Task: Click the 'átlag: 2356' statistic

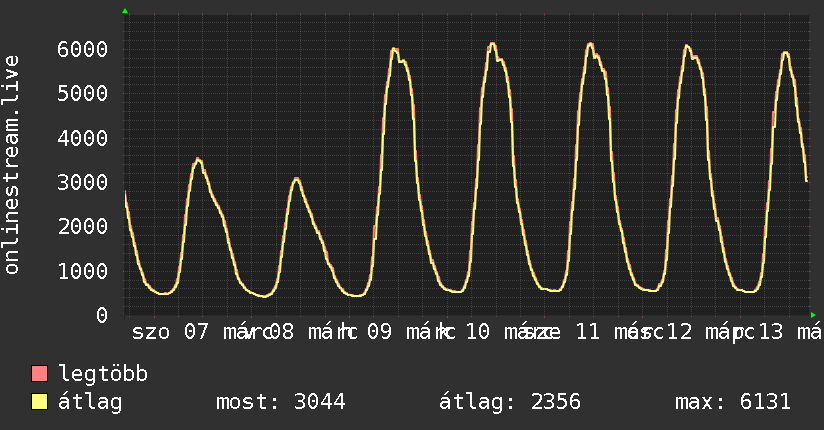Action: click(510, 403)
